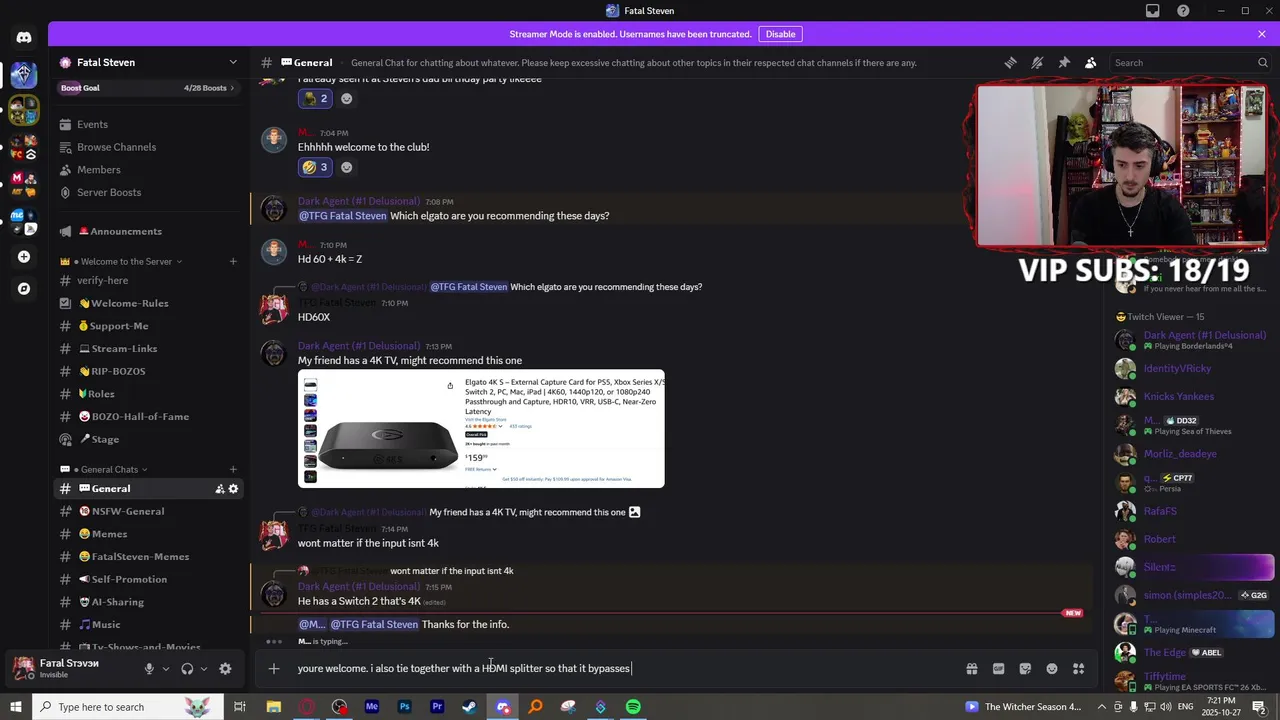Open The Edge member profile
Image resolution: width=1280 pixels, height=720 pixels.
(1193, 653)
